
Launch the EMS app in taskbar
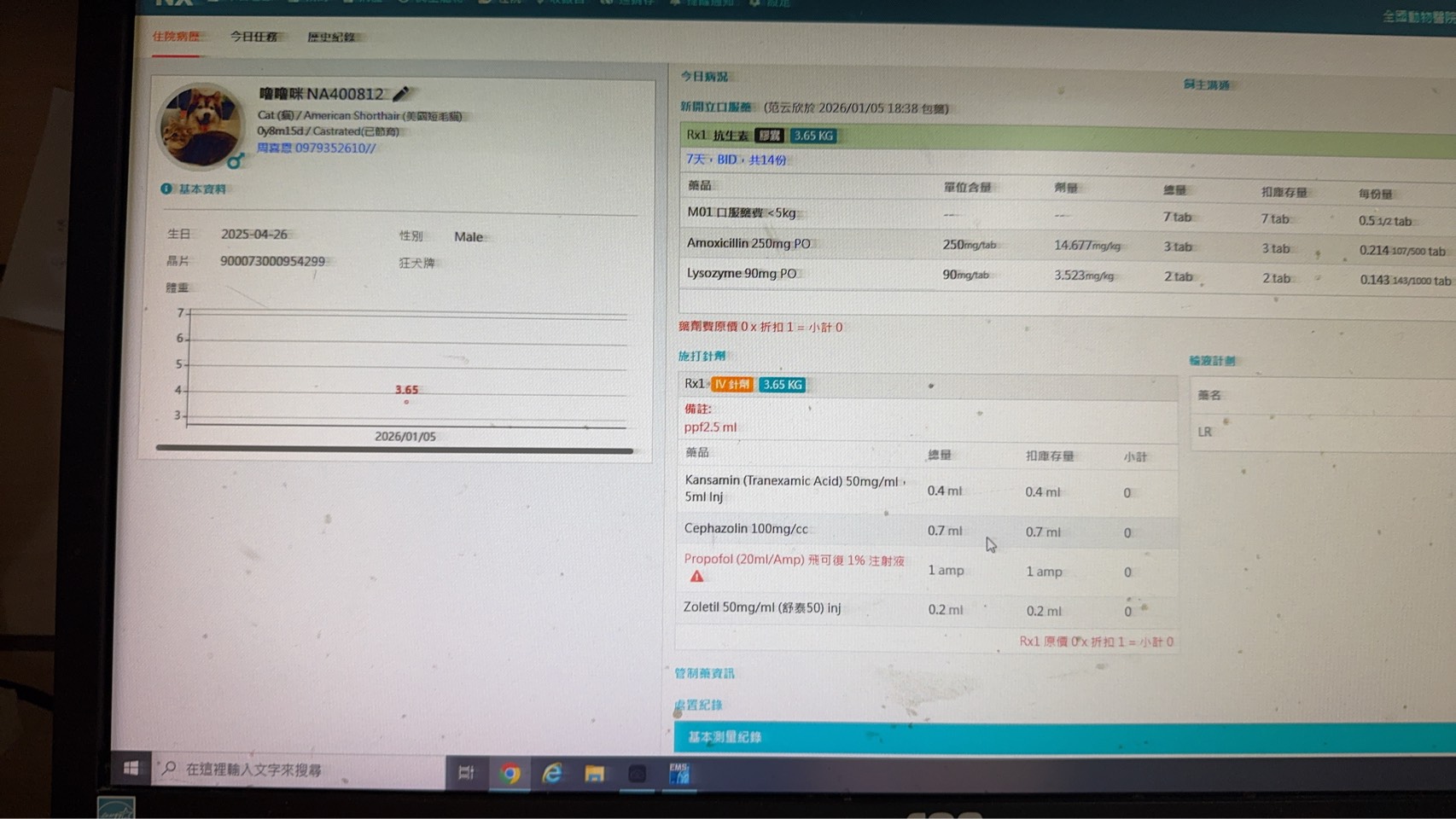coord(679,773)
